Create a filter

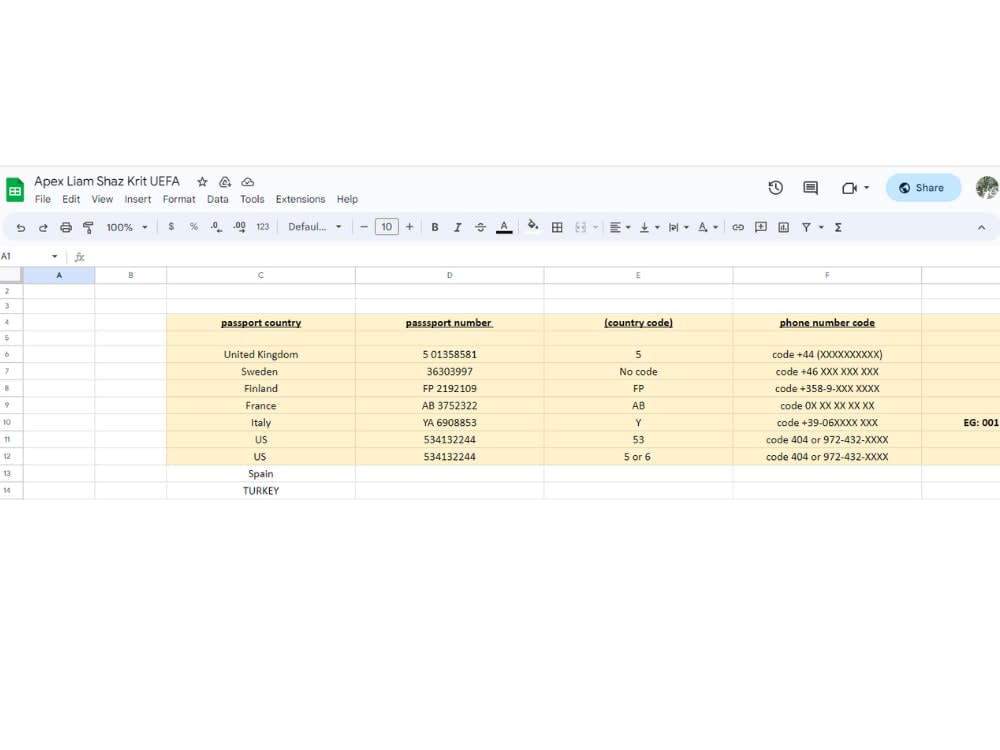pyautogui.click(x=806, y=227)
